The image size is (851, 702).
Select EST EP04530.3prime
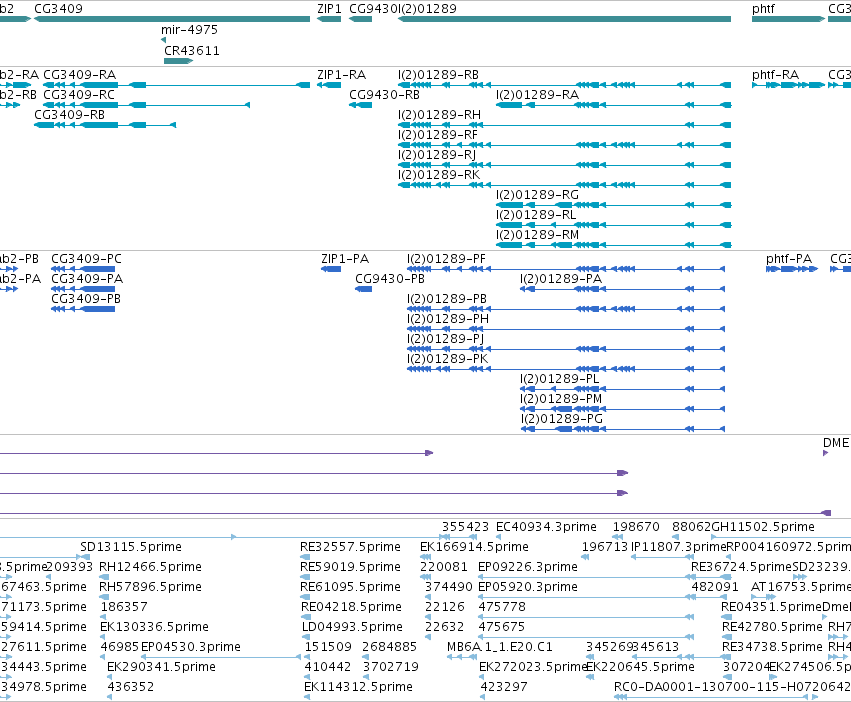pos(190,647)
